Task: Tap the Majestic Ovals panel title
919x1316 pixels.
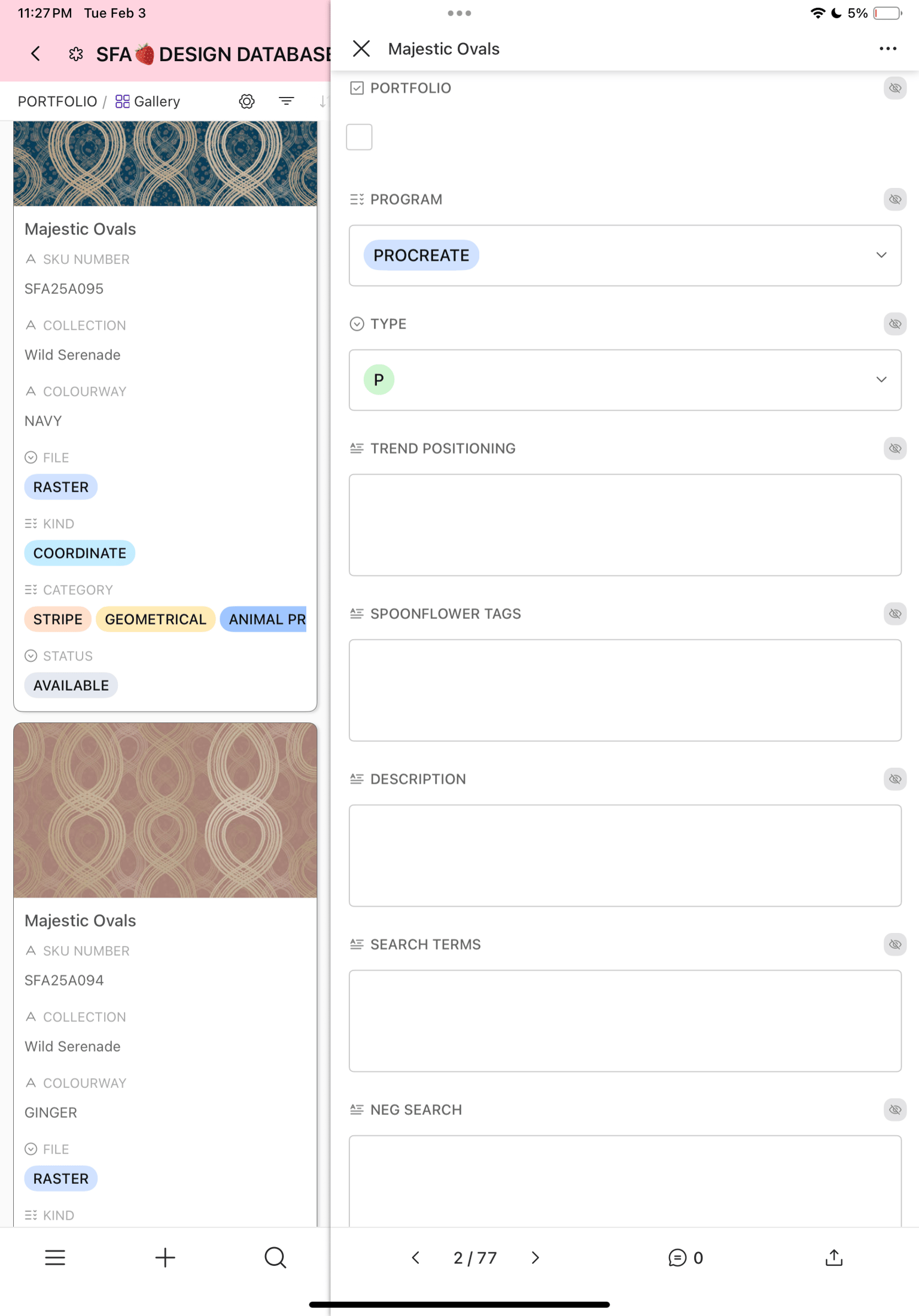Action: click(x=444, y=48)
